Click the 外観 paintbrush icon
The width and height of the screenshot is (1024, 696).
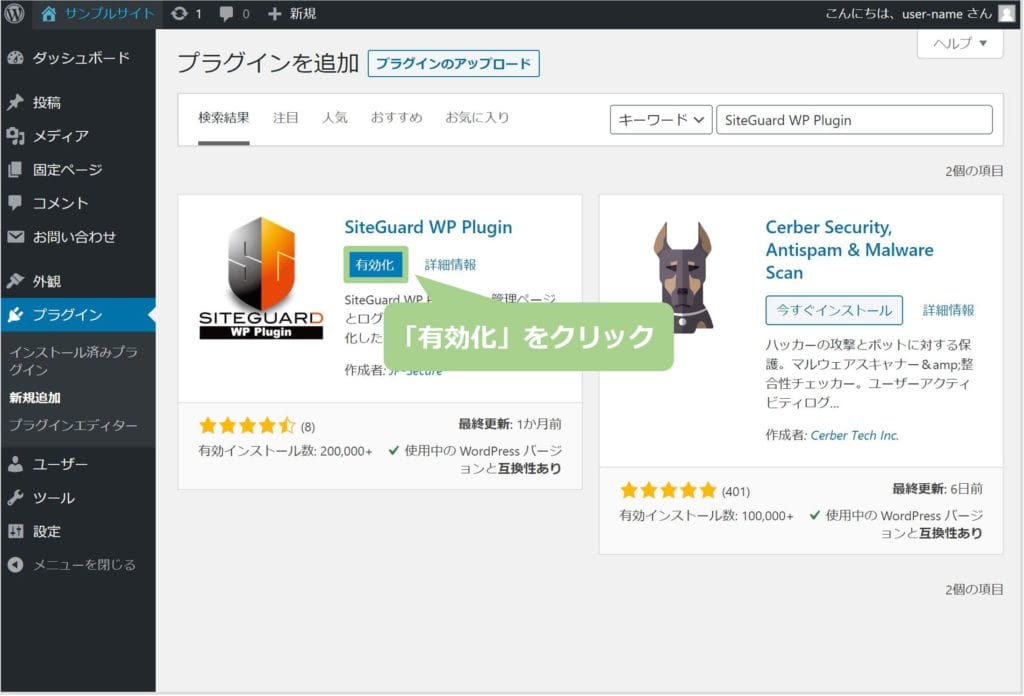click(16, 281)
